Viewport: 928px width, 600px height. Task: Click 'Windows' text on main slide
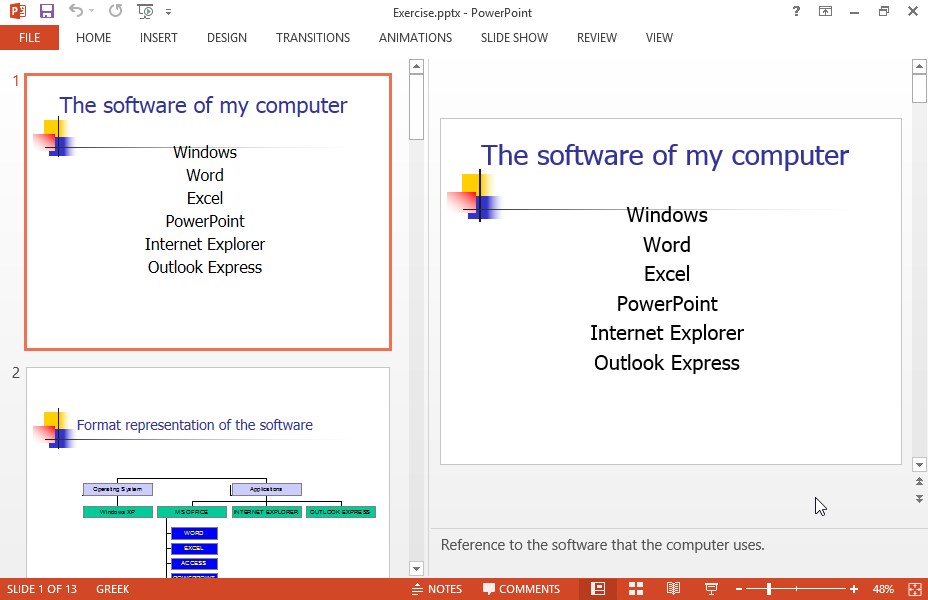[667, 215]
